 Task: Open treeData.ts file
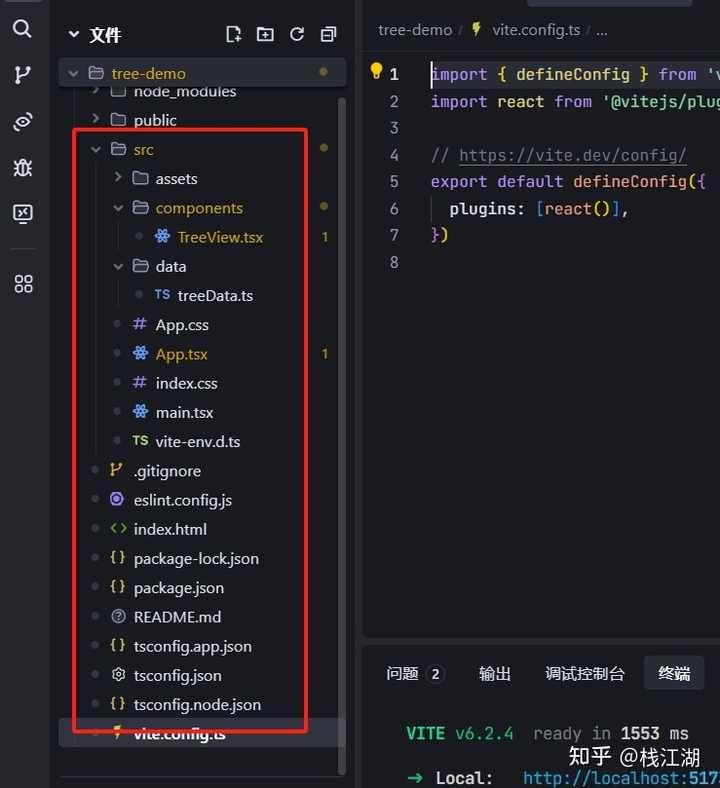[x=215, y=296]
